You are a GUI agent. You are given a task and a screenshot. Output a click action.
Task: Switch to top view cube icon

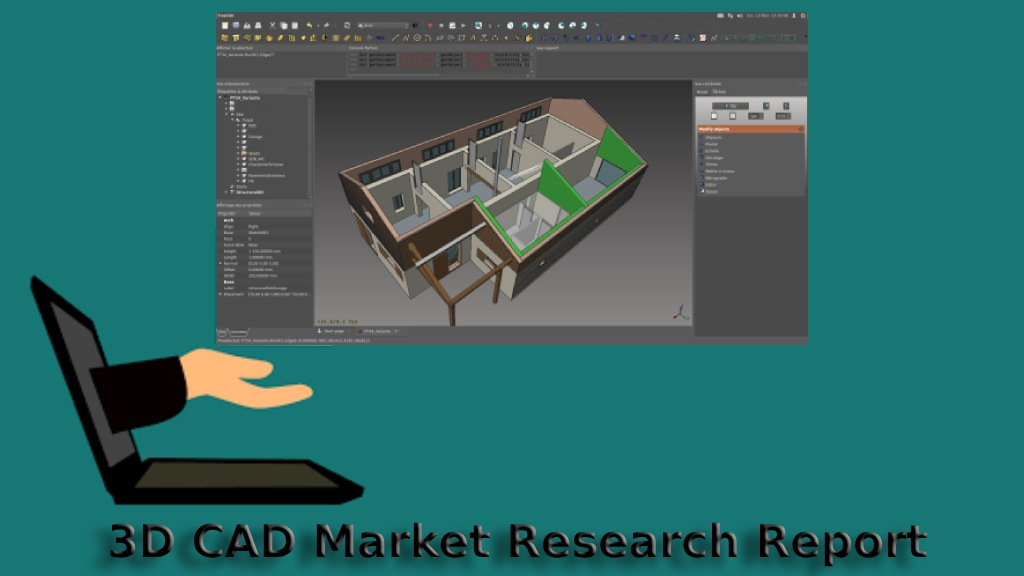pyautogui.click(x=536, y=25)
